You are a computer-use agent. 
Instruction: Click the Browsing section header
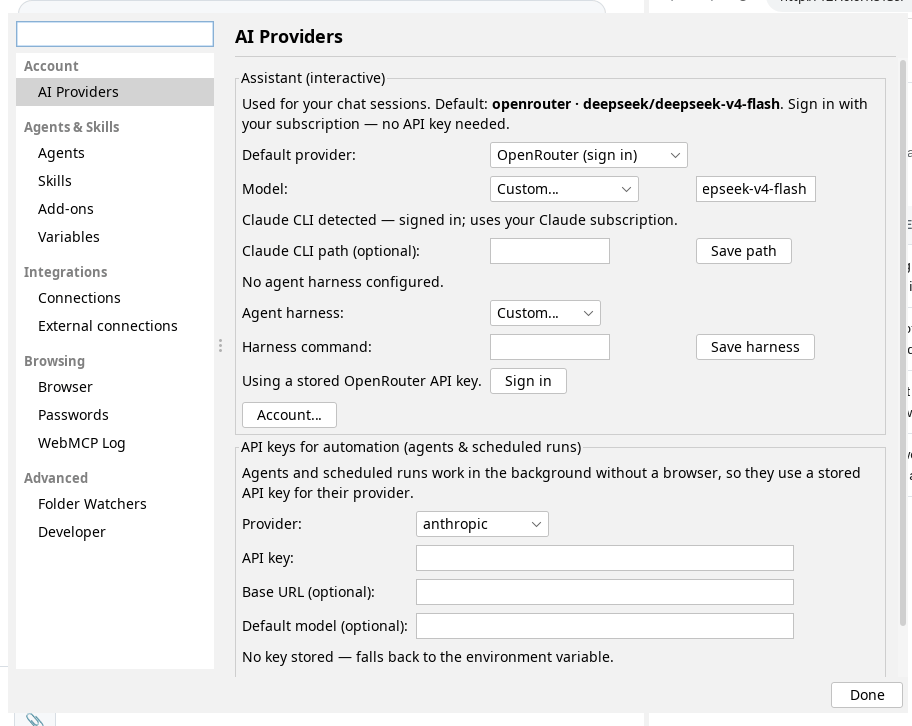(55, 361)
